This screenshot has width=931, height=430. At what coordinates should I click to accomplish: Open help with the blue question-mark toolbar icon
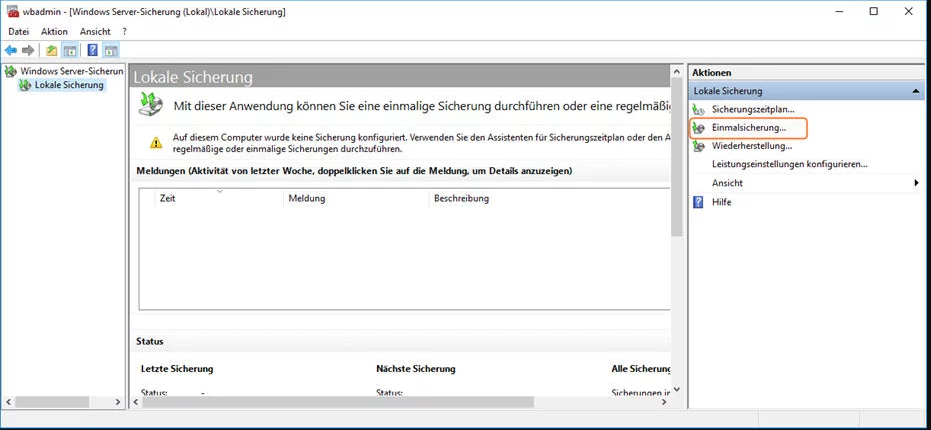coord(93,50)
